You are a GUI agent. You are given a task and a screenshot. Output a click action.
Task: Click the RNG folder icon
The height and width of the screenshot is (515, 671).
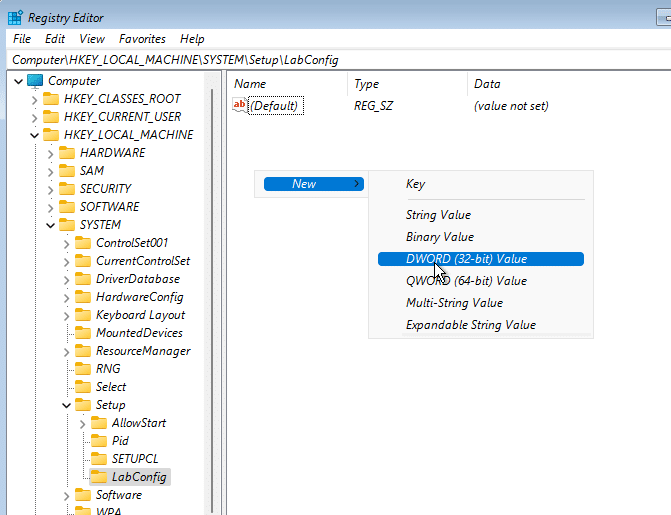tap(83, 369)
